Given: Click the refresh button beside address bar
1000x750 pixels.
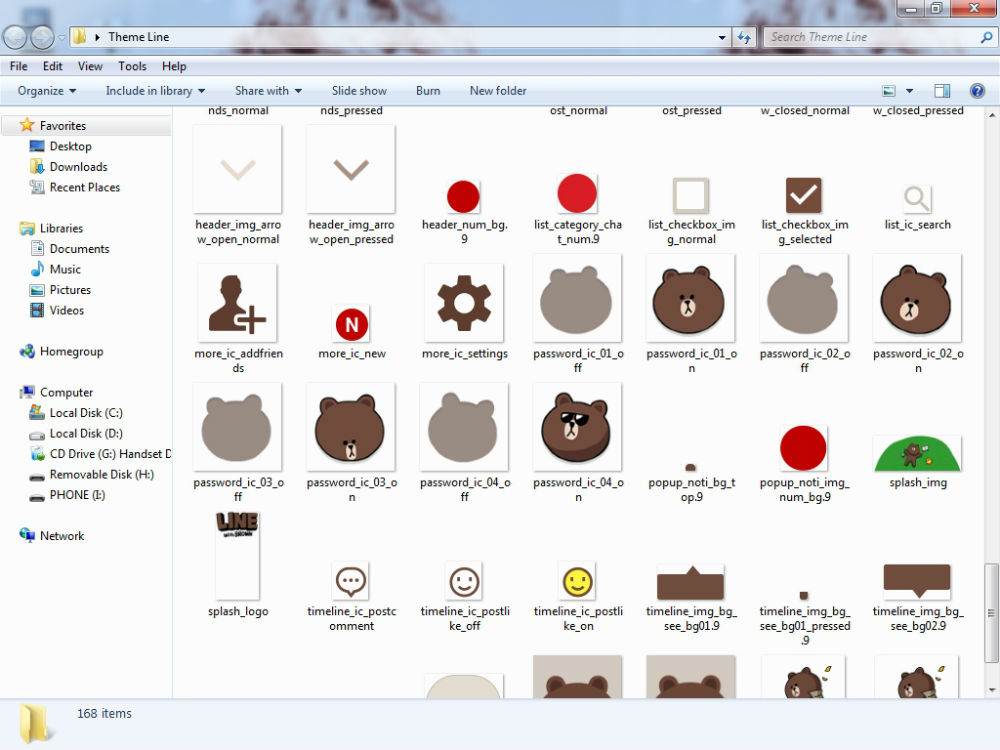Looking at the screenshot, I should click(x=744, y=37).
